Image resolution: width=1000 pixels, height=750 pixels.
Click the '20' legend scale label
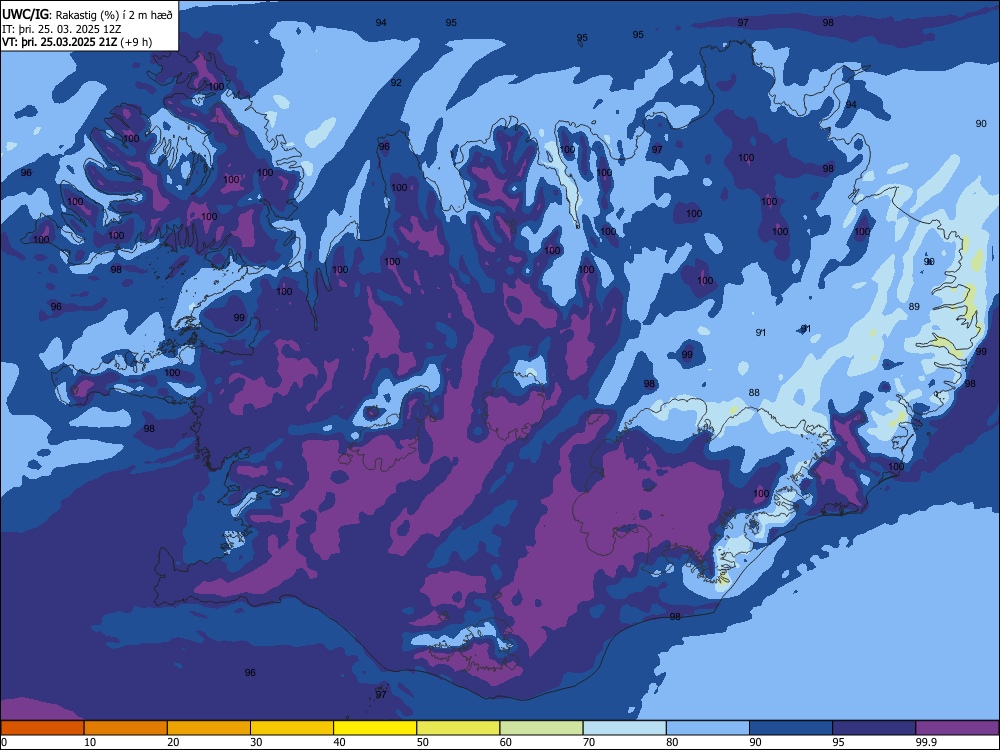pyautogui.click(x=173, y=742)
